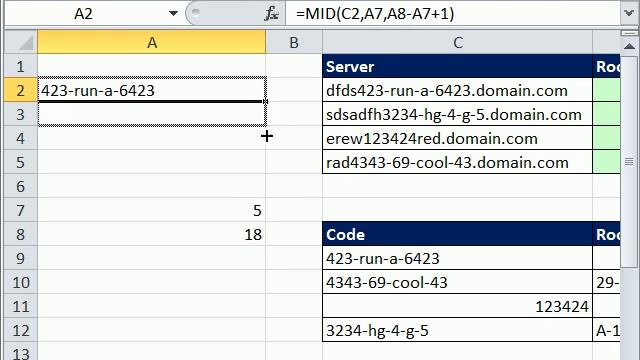Viewport: 640px width, 360px height.
Task: Click cell A8 with value 18
Action: tap(151, 235)
